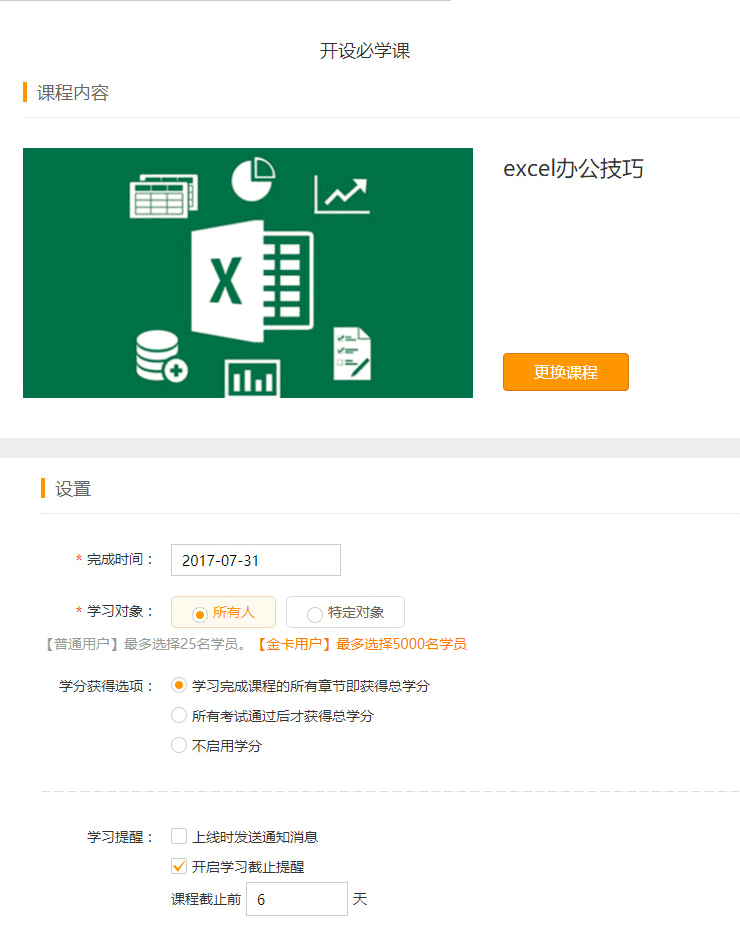Image resolution: width=740 pixels, height=930 pixels.
Task: Click the 金卡用户 最多选择5000名学员 notice
Action: [x=361, y=644]
